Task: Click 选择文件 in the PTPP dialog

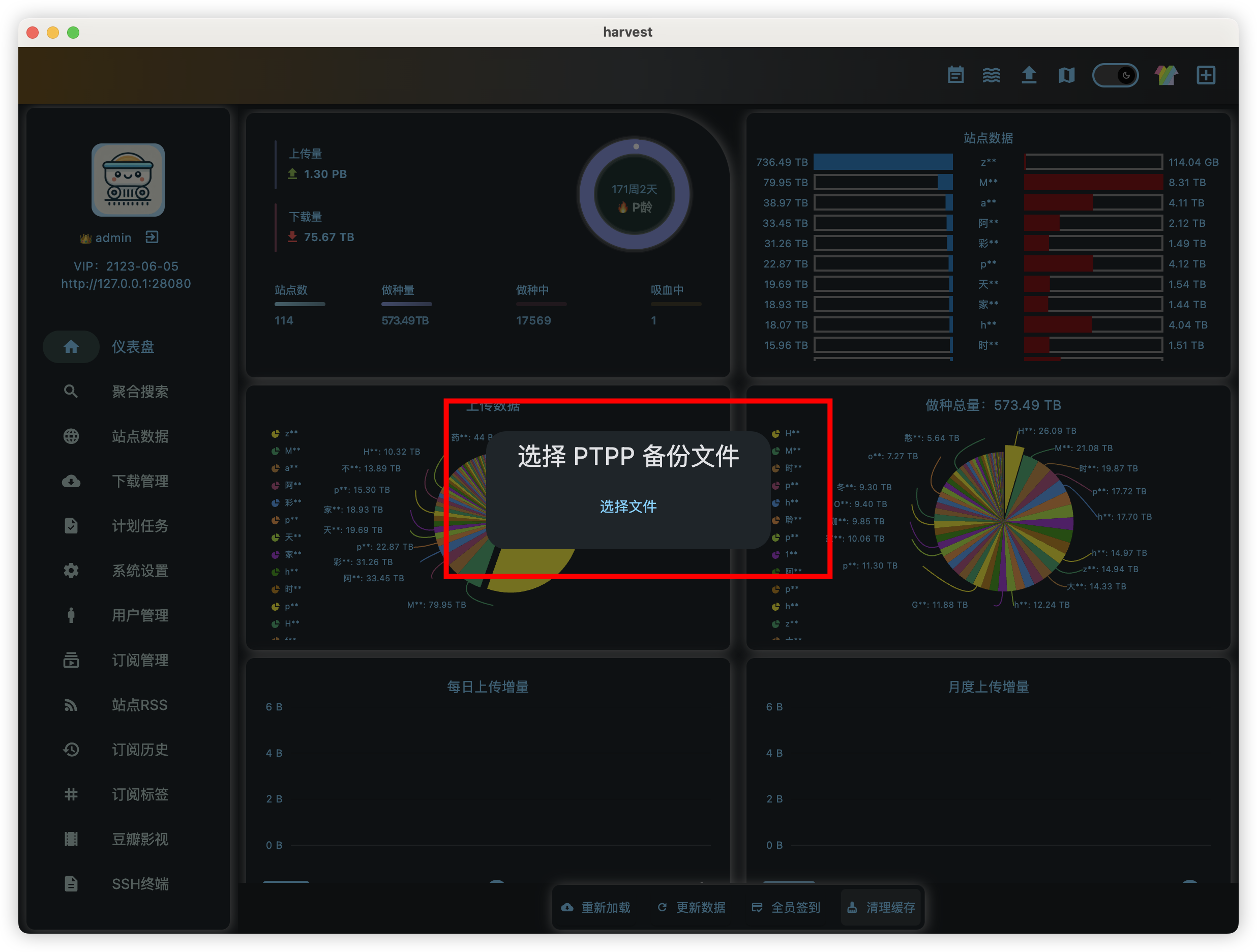Action: [x=628, y=506]
